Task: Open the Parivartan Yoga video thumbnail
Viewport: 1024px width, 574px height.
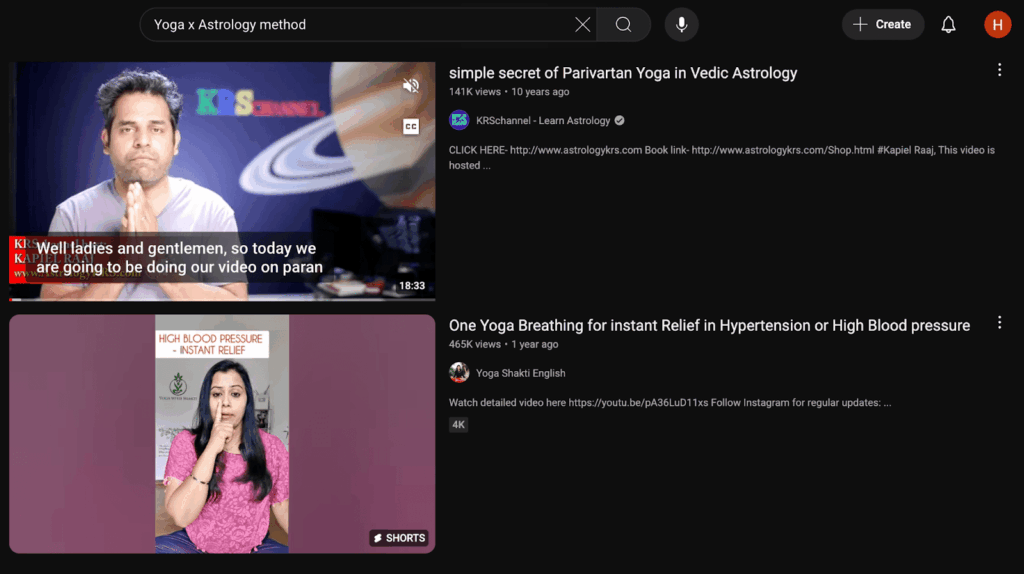Action: click(222, 181)
